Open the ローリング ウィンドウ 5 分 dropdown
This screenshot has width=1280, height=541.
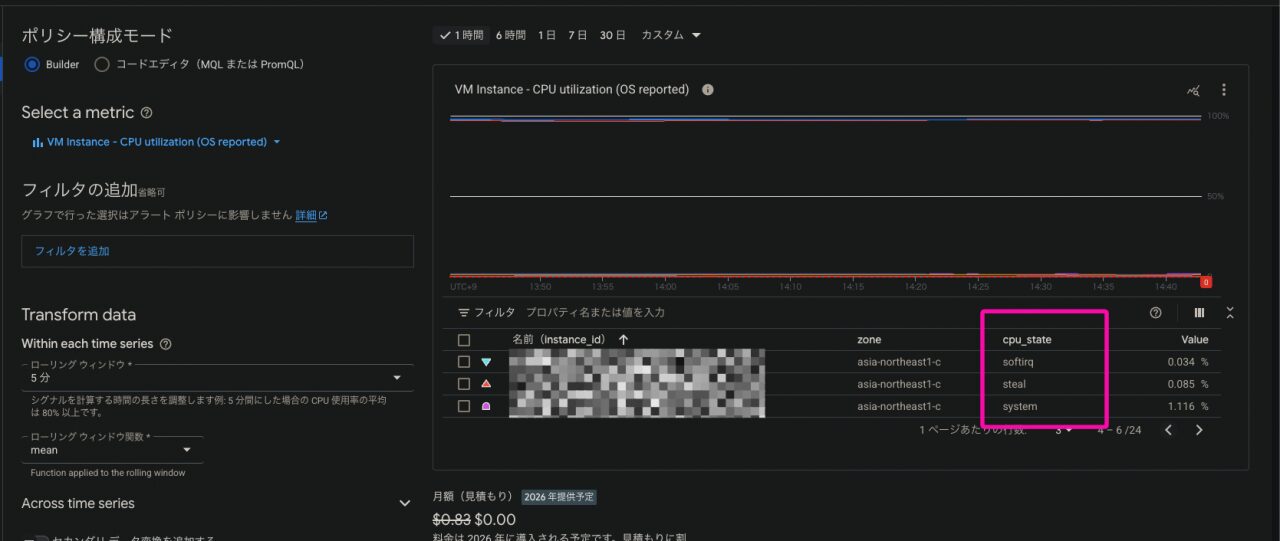pyautogui.click(x=215, y=378)
